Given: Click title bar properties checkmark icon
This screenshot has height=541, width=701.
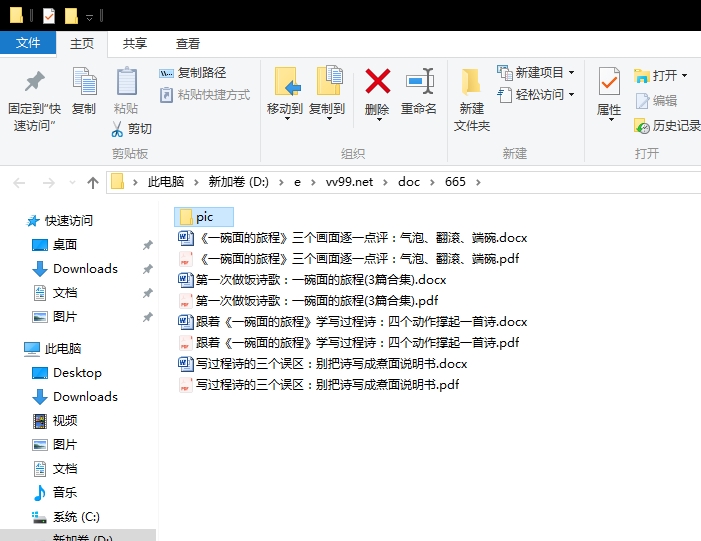Looking at the screenshot, I should (49, 16).
